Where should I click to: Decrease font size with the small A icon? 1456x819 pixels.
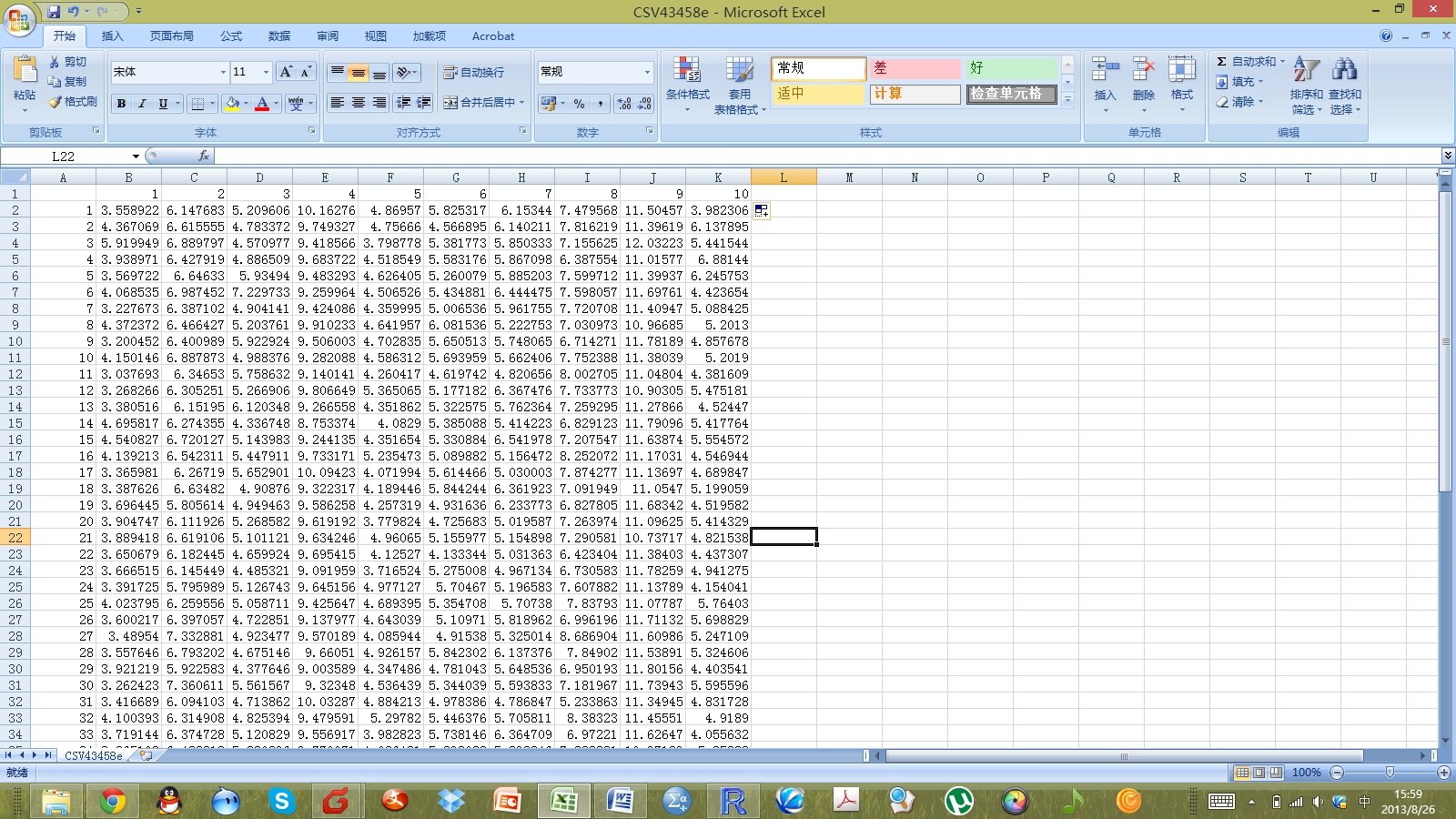pos(306,72)
